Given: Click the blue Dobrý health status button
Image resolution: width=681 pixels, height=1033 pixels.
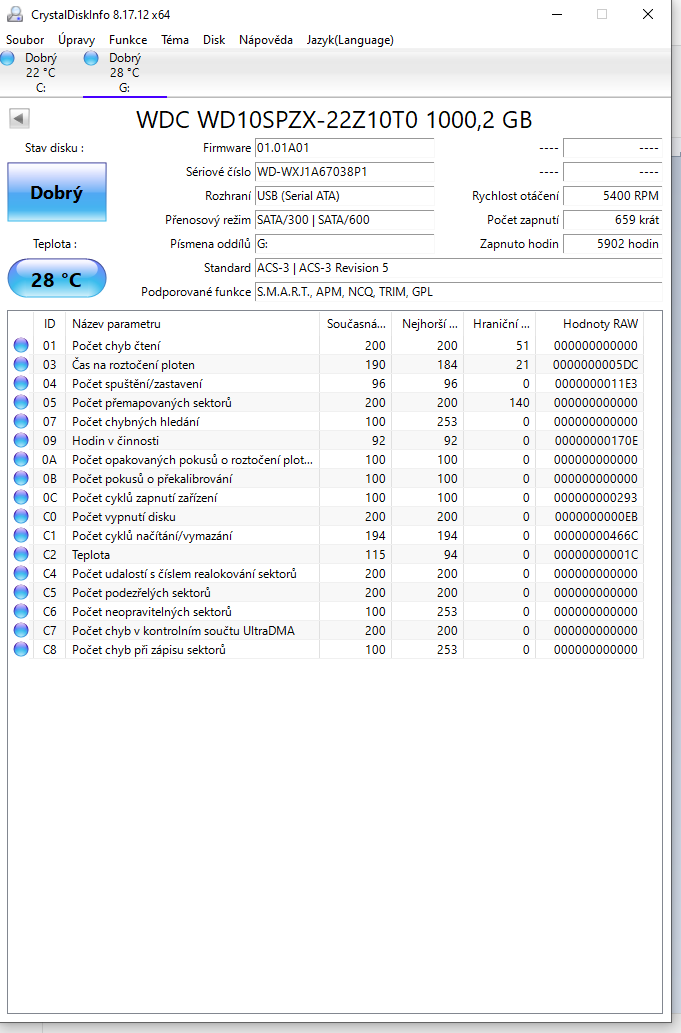Looking at the screenshot, I should coord(56,193).
